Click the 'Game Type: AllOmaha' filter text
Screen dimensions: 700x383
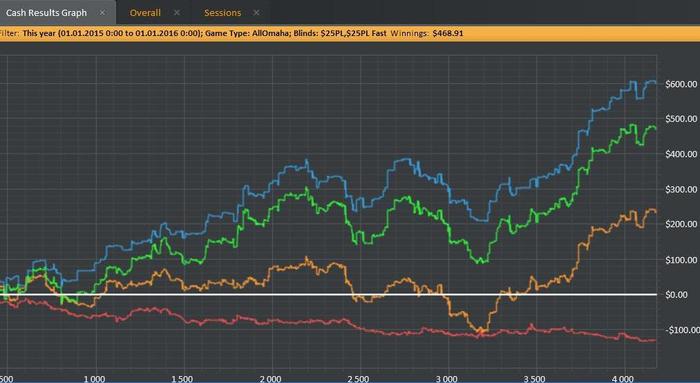(x=248, y=33)
